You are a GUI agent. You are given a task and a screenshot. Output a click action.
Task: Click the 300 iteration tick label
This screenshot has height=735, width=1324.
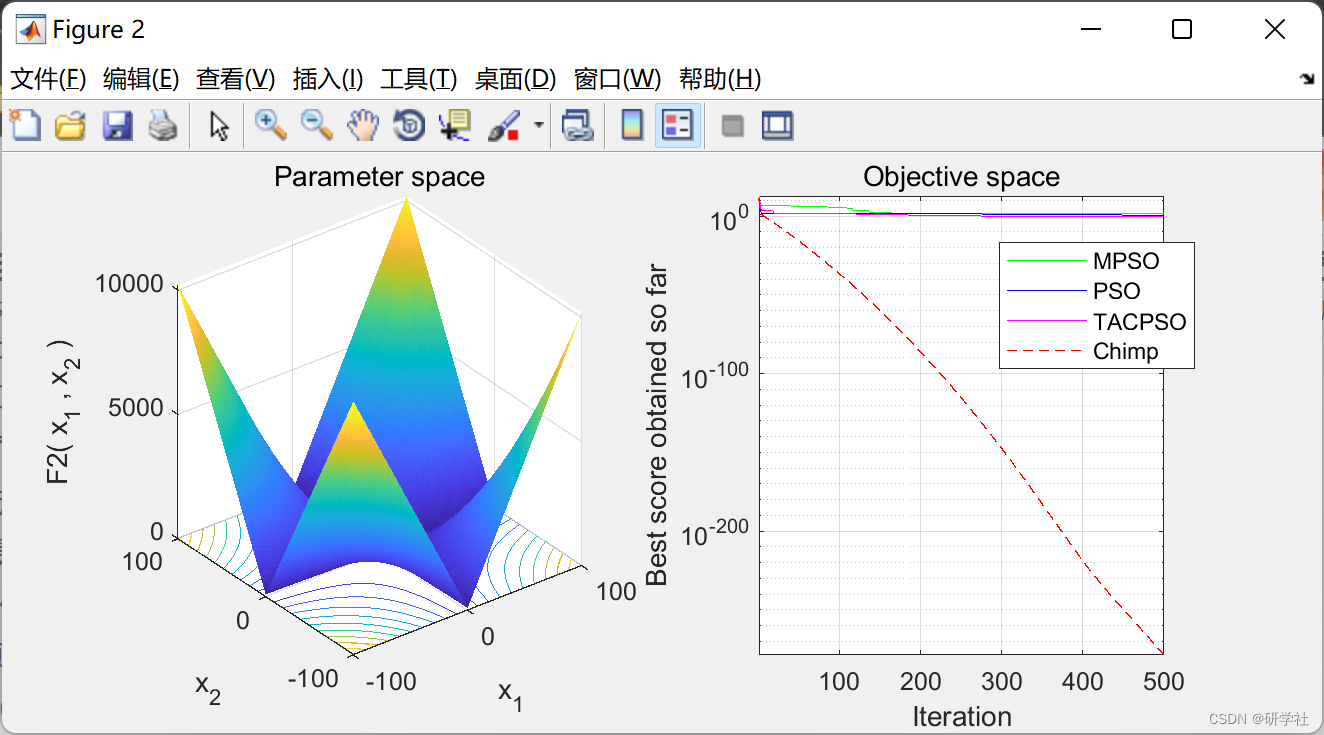[x=1001, y=682]
